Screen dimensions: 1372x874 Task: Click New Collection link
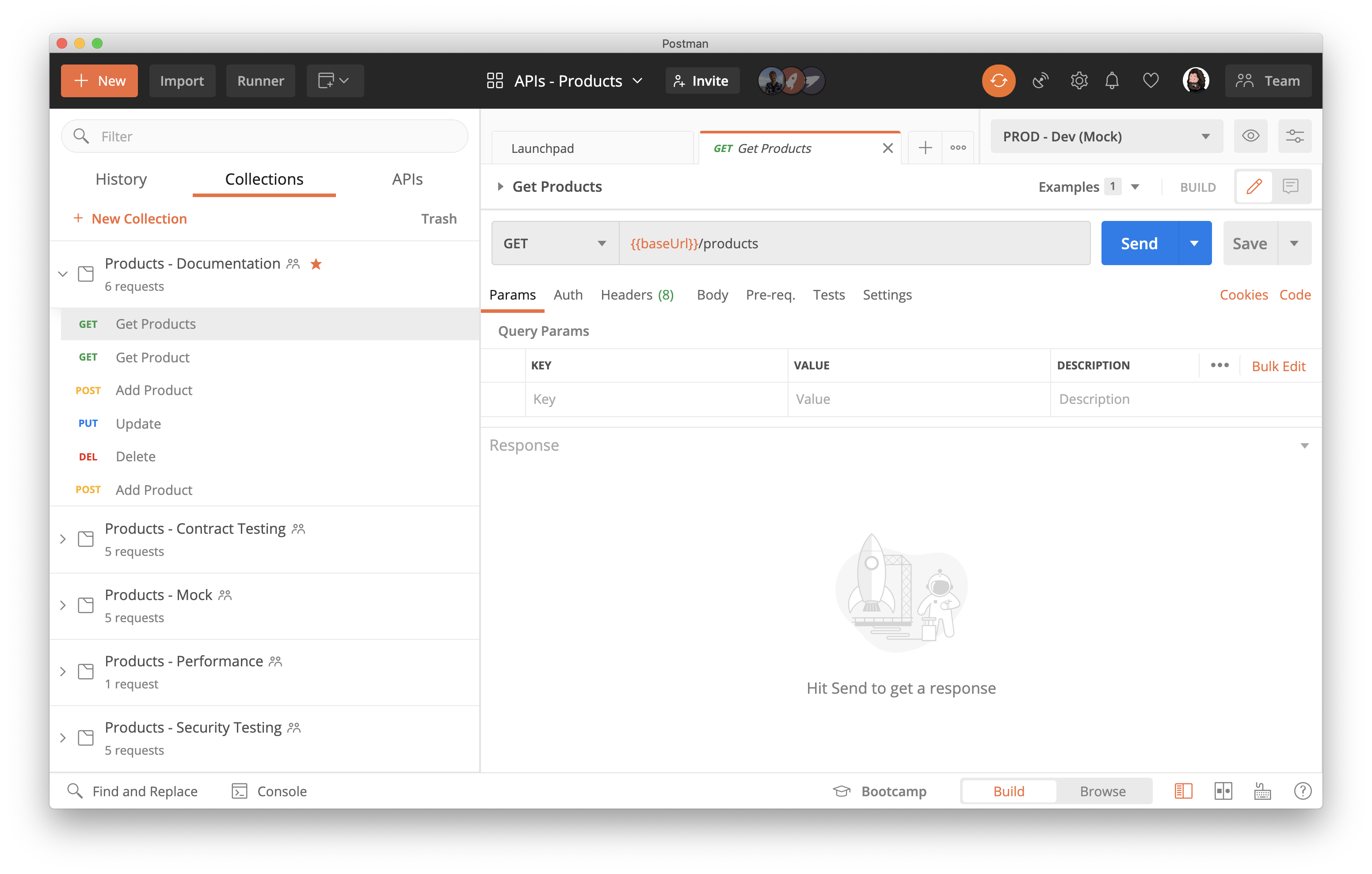[x=130, y=219]
